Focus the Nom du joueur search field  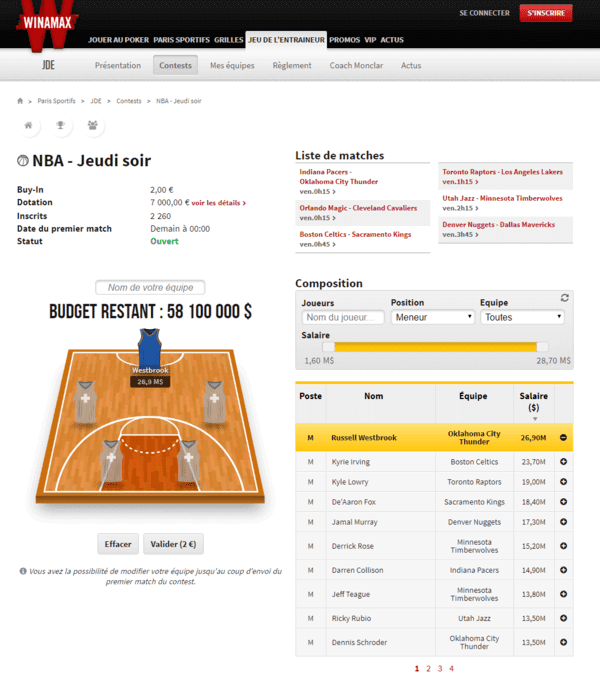(343, 317)
